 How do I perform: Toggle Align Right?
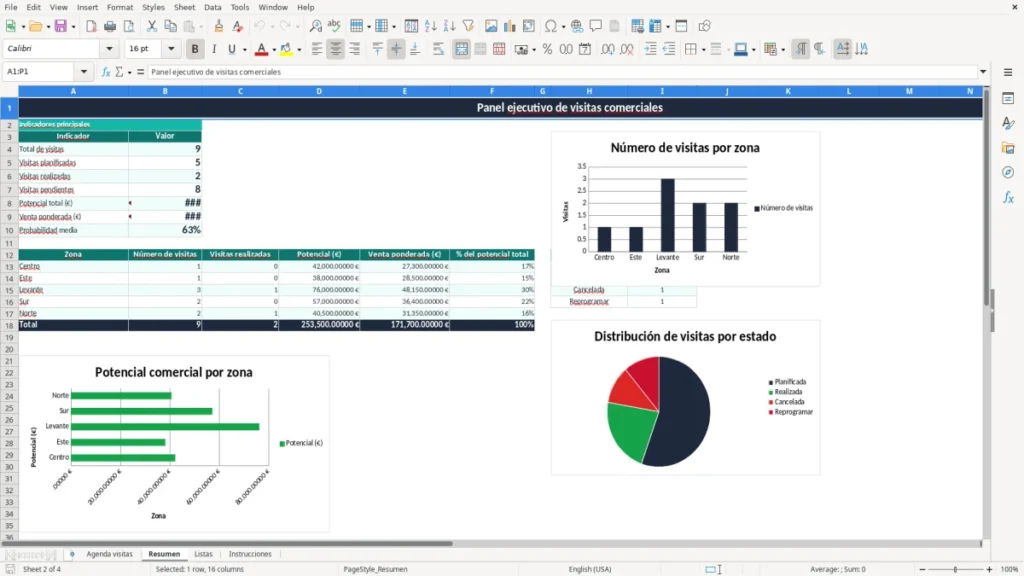coord(355,49)
